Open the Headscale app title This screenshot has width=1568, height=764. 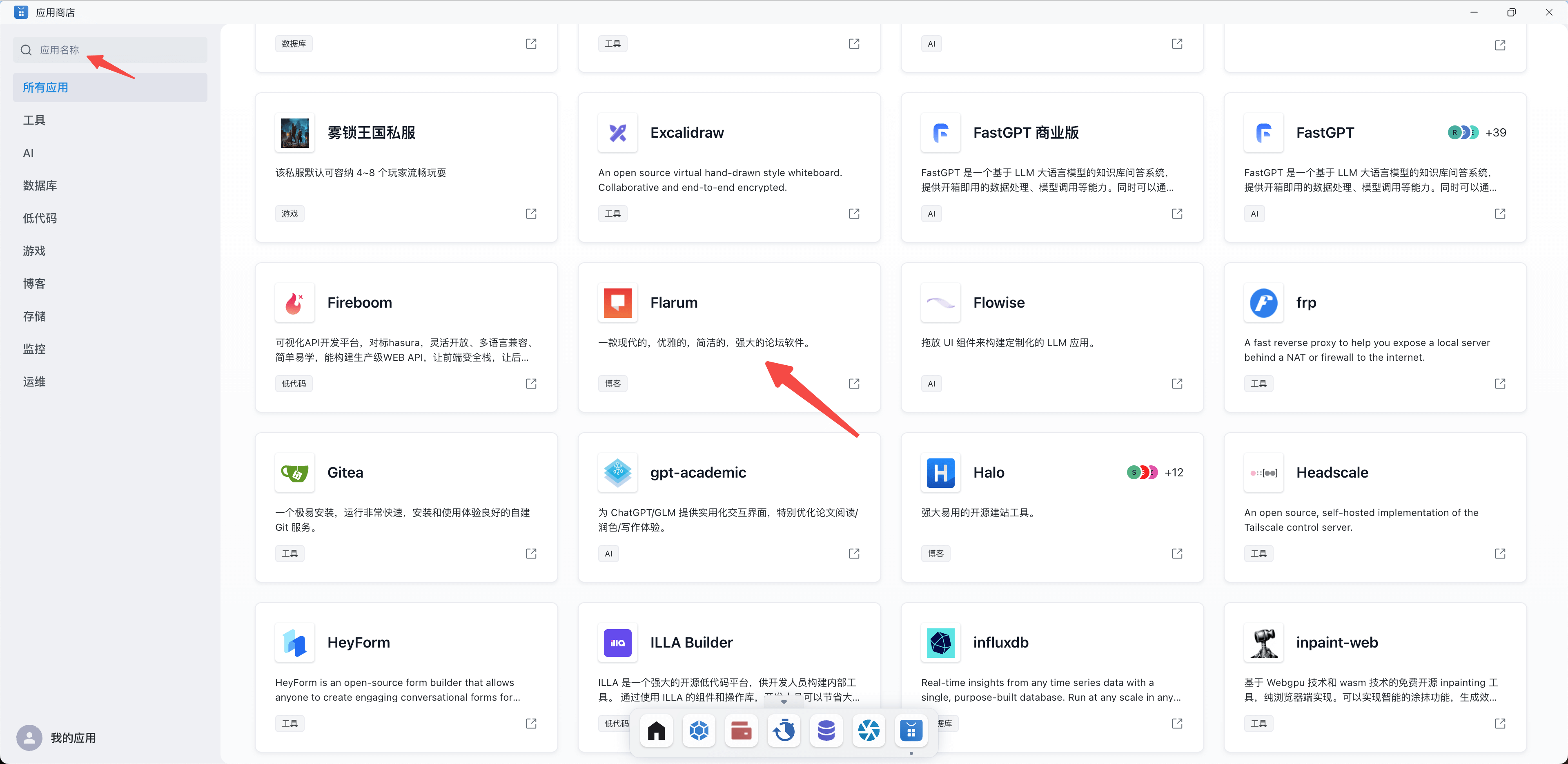(x=1332, y=473)
